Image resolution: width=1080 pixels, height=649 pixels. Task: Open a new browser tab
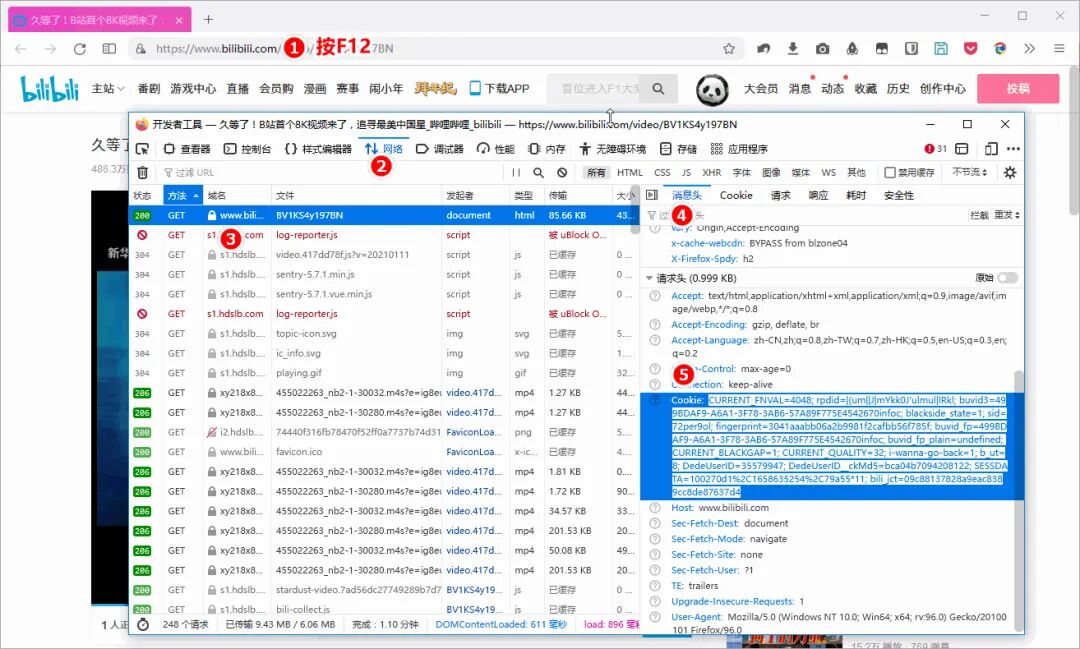(208, 19)
